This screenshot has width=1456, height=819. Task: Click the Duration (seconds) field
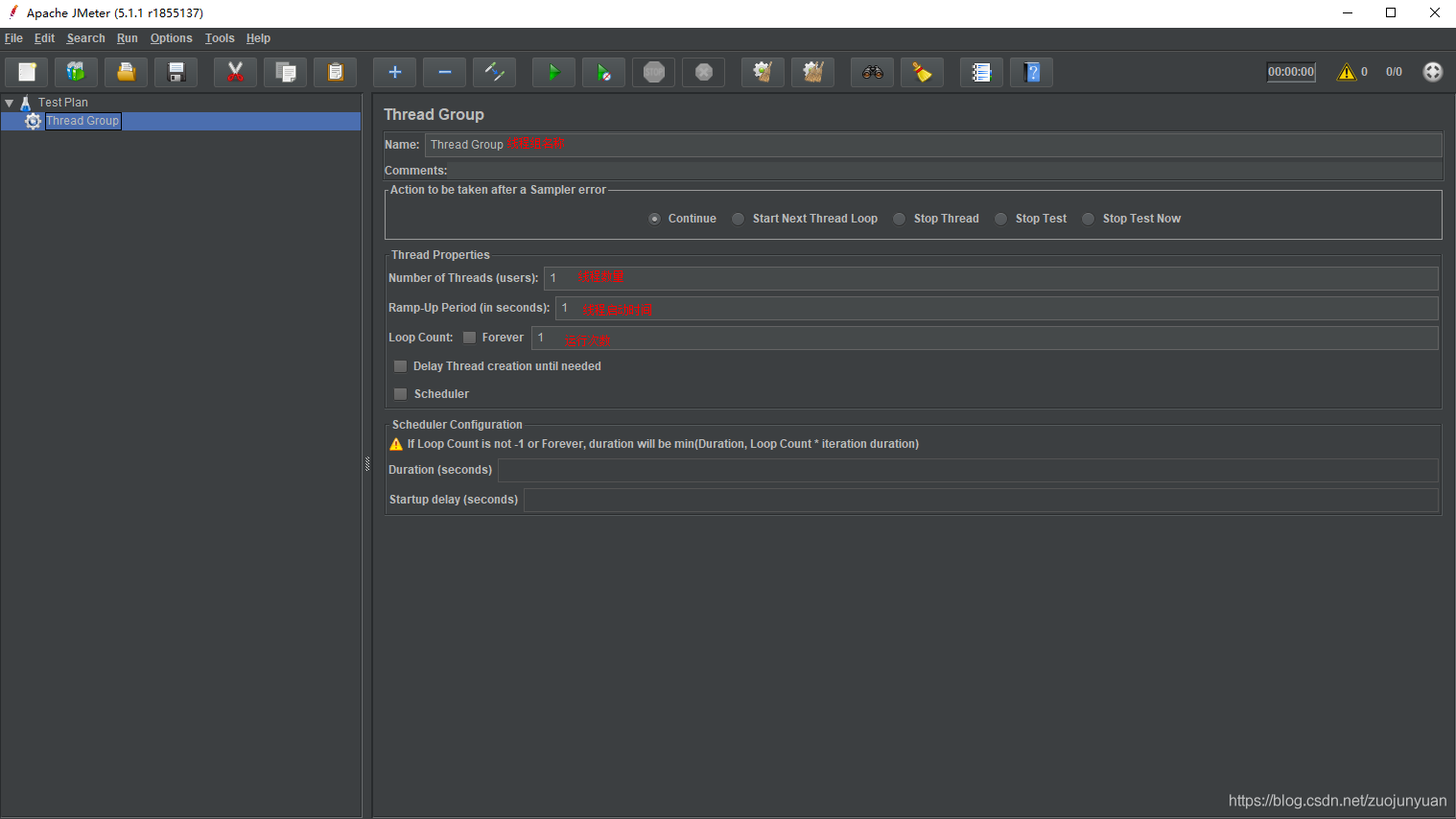tap(968, 470)
